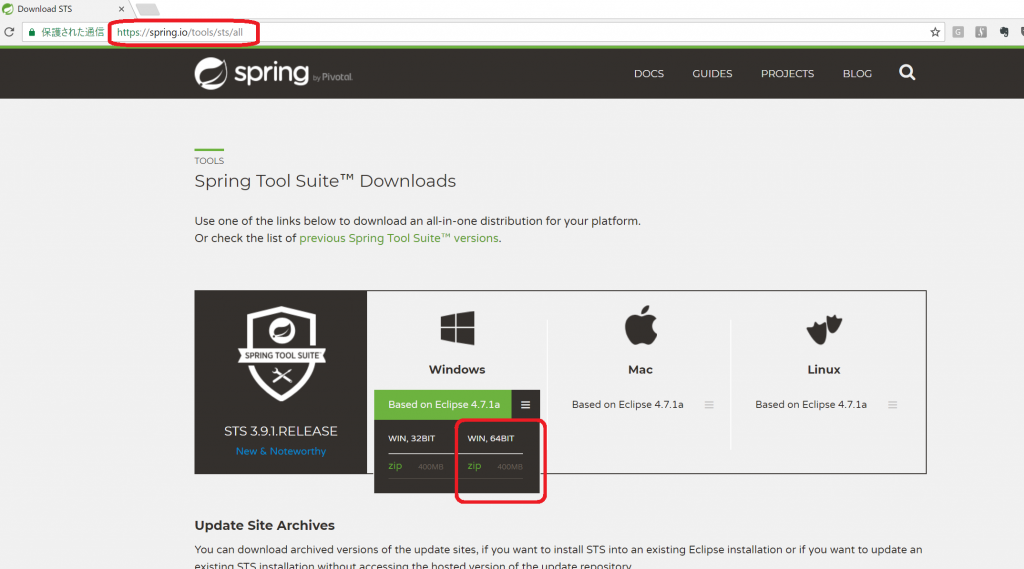1024x569 pixels.
Task: Click the Evernote extension icon
Action: pos(1005,32)
